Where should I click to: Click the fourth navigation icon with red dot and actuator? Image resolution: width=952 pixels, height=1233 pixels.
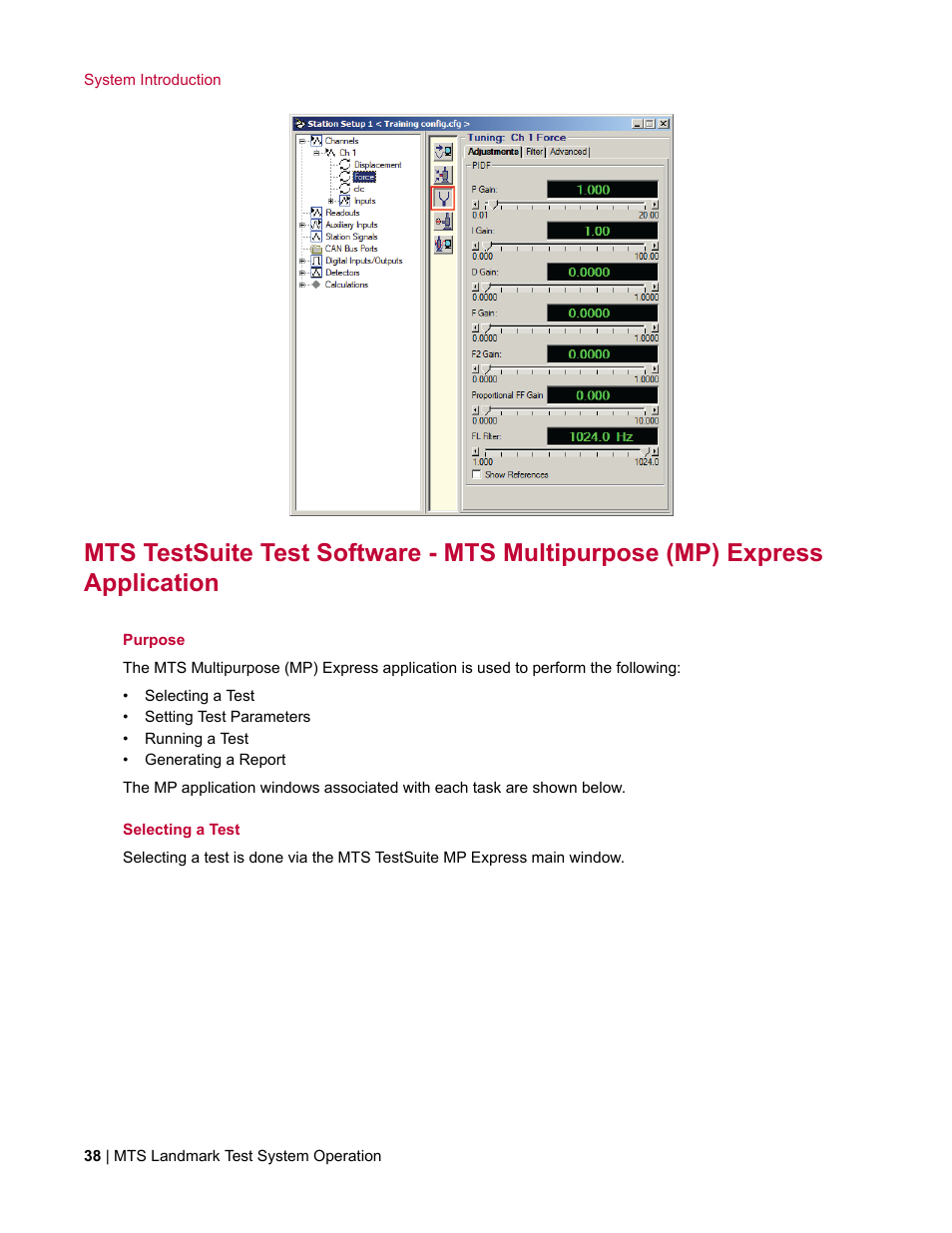[x=443, y=221]
